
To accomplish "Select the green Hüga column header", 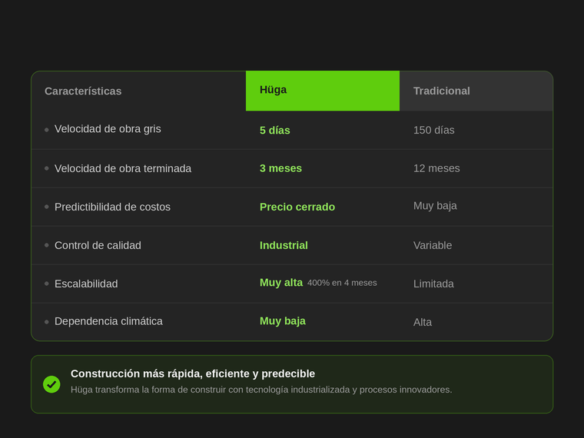I will coord(323,91).
